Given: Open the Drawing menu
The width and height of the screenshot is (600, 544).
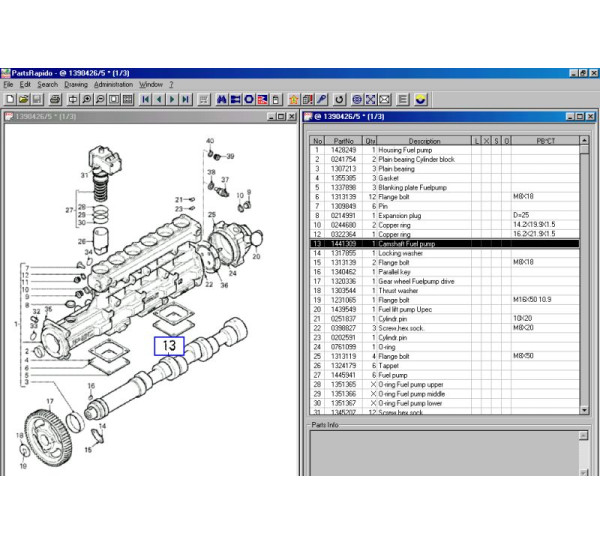Looking at the screenshot, I should tap(75, 85).
